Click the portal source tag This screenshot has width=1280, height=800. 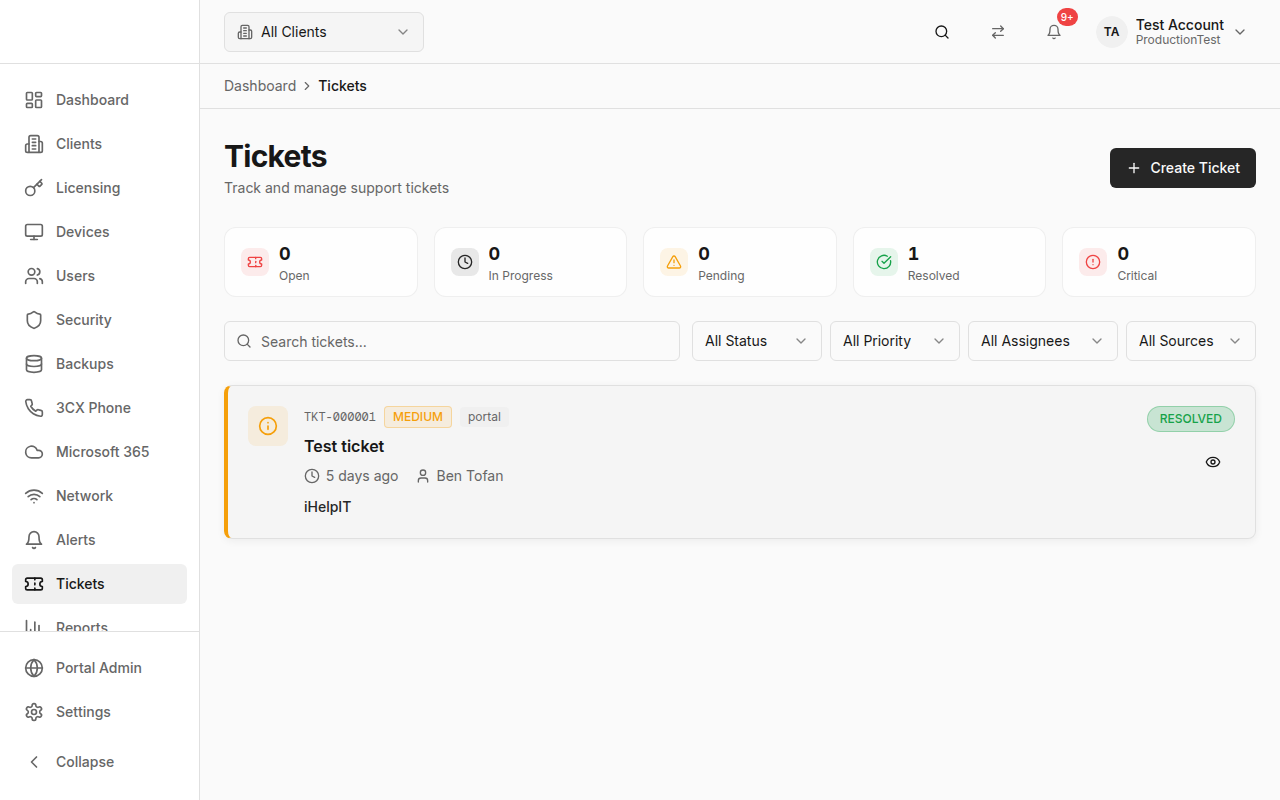coord(485,417)
